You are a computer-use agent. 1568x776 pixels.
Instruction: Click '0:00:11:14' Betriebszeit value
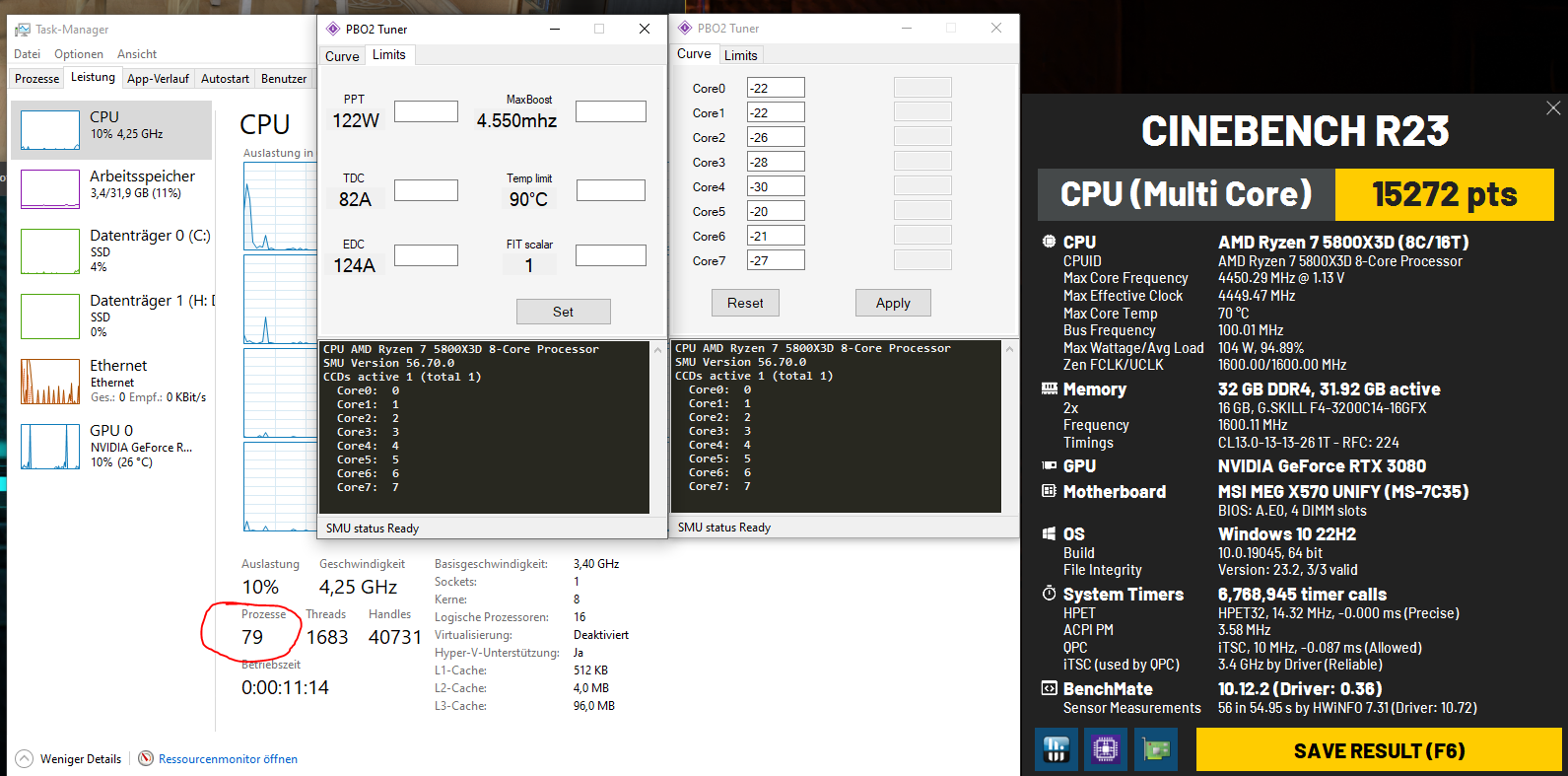[x=285, y=687]
